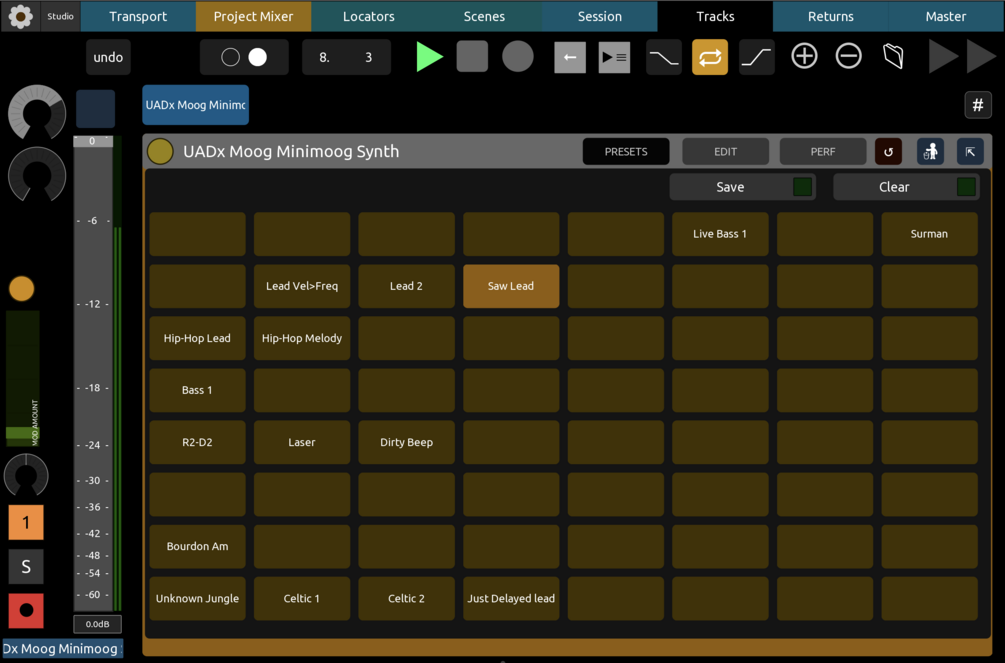
Task: Load the Dirty Beep preset
Action: (406, 442)
